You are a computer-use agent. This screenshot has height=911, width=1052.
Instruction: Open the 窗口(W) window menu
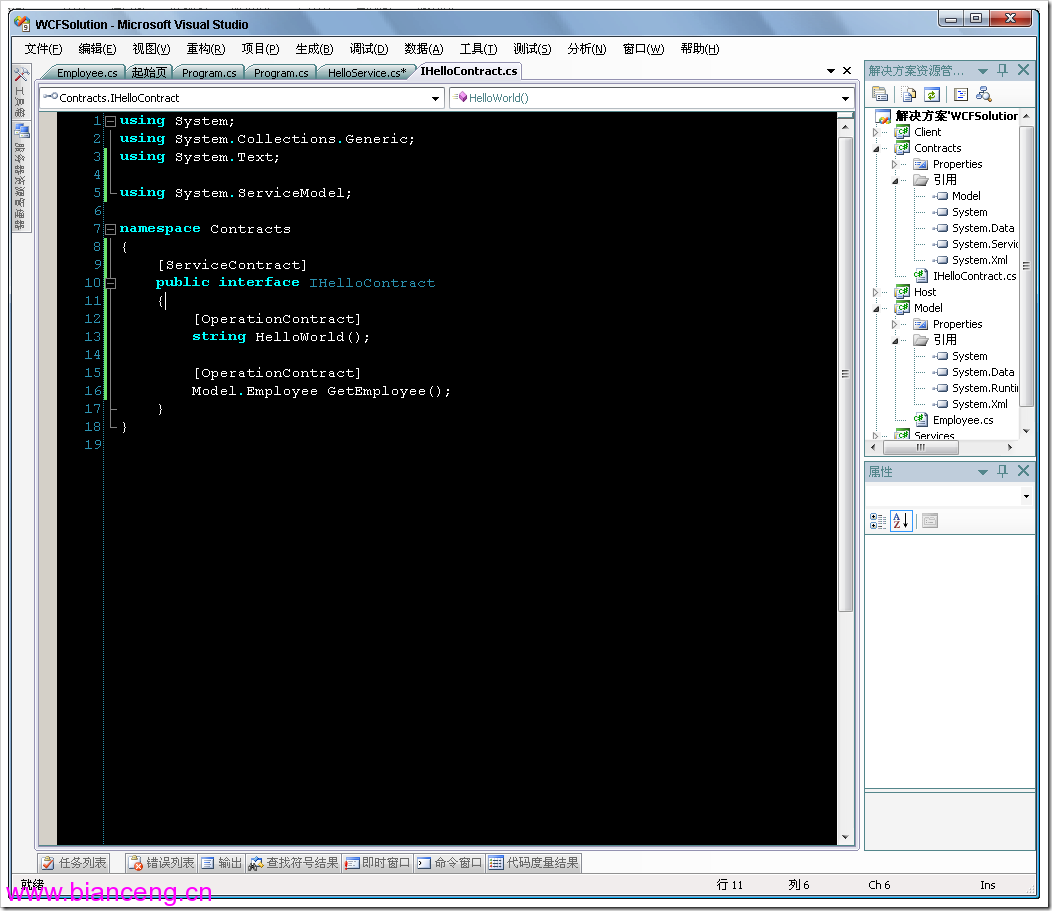point(643,49)
